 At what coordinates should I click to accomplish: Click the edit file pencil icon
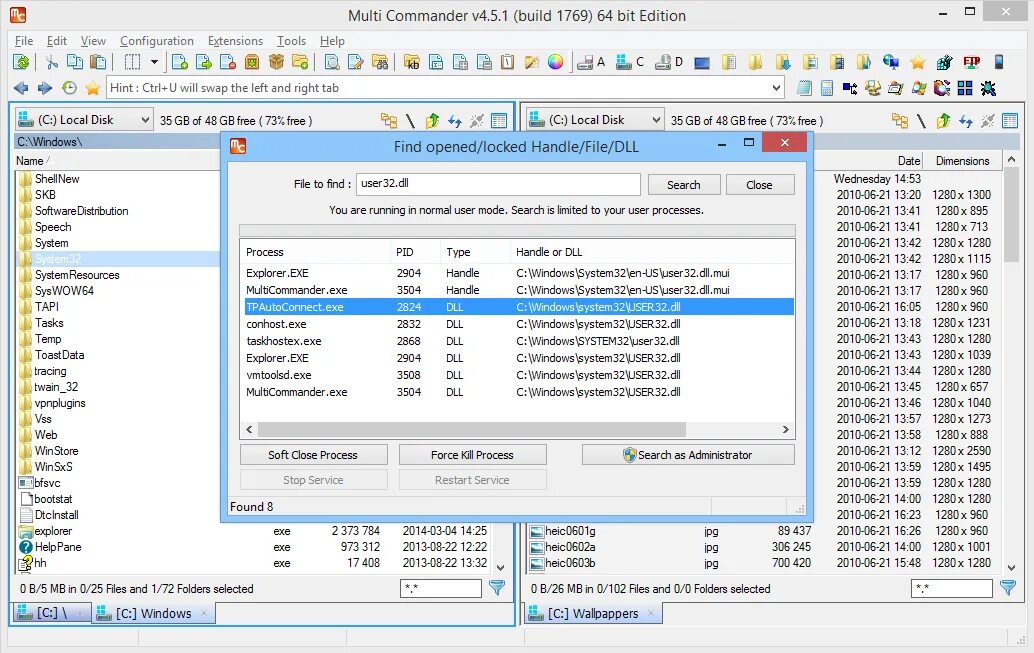[355, 63]
